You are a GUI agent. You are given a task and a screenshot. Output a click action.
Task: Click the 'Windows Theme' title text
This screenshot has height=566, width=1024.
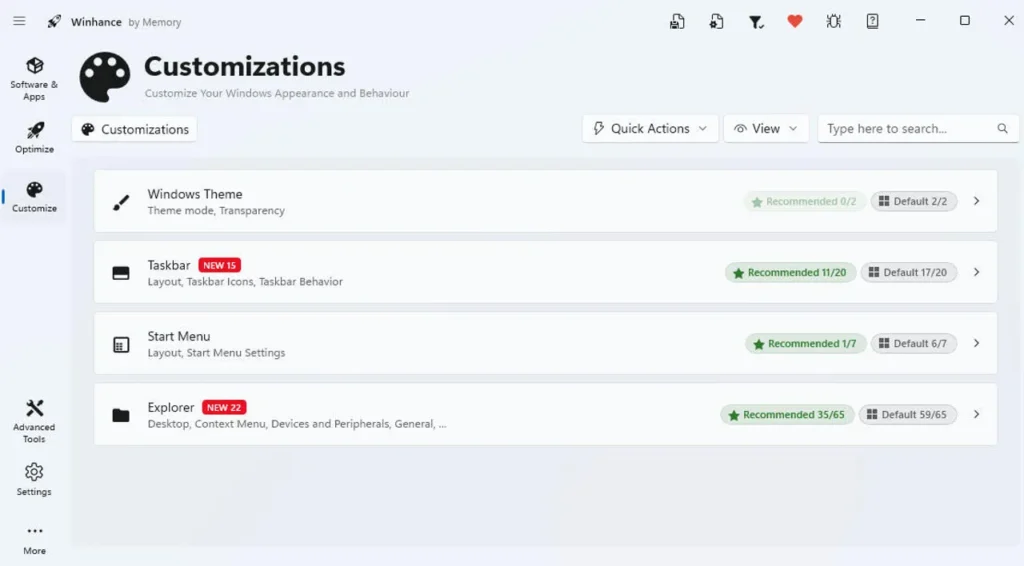point(195,194)
